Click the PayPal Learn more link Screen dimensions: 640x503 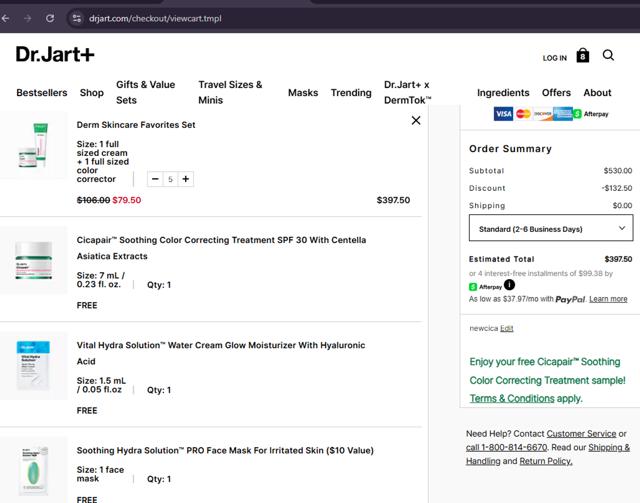click(x=608, y=299)
